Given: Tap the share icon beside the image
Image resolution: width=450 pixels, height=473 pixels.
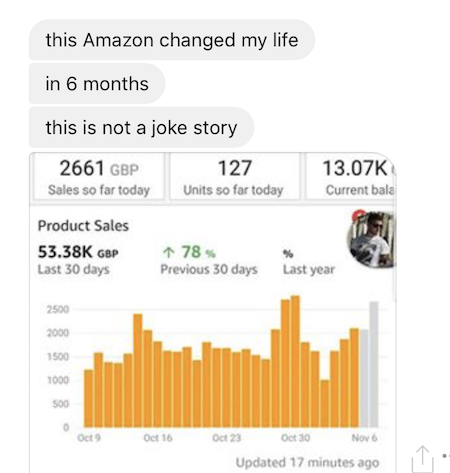Looking at the screenshot, I should [x=423, y=459].
